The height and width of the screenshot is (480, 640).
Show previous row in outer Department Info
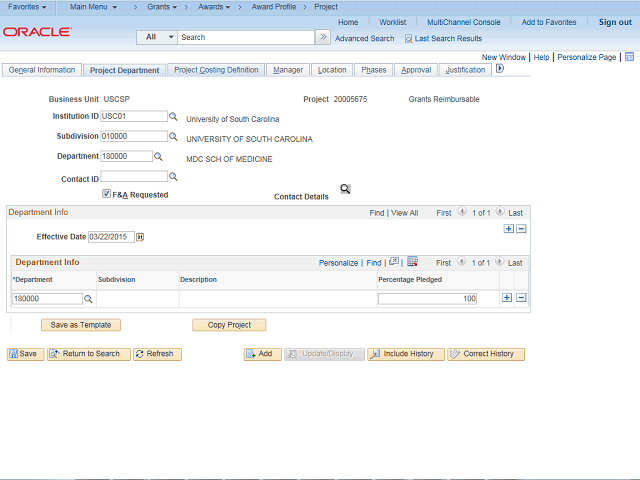[x=462, y=211]
